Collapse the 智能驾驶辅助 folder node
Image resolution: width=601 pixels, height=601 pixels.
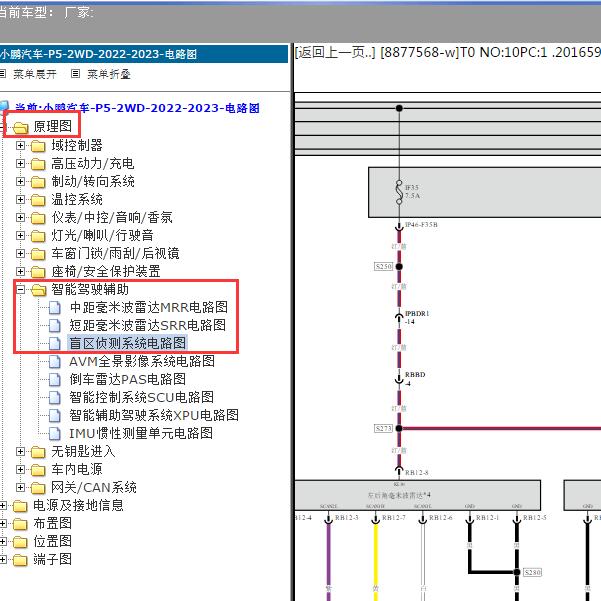[x=20, y=290]
